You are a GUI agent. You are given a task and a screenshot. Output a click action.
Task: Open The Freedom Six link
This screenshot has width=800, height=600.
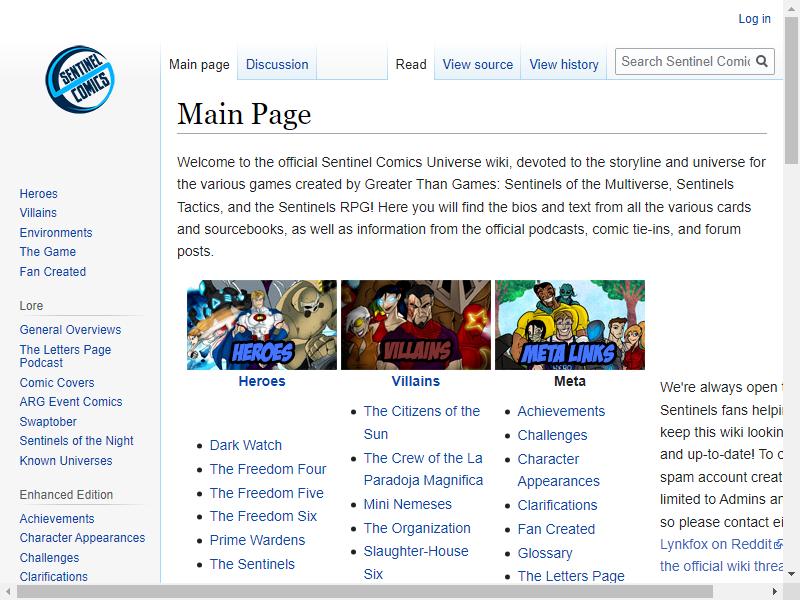[x=263, y=516]
